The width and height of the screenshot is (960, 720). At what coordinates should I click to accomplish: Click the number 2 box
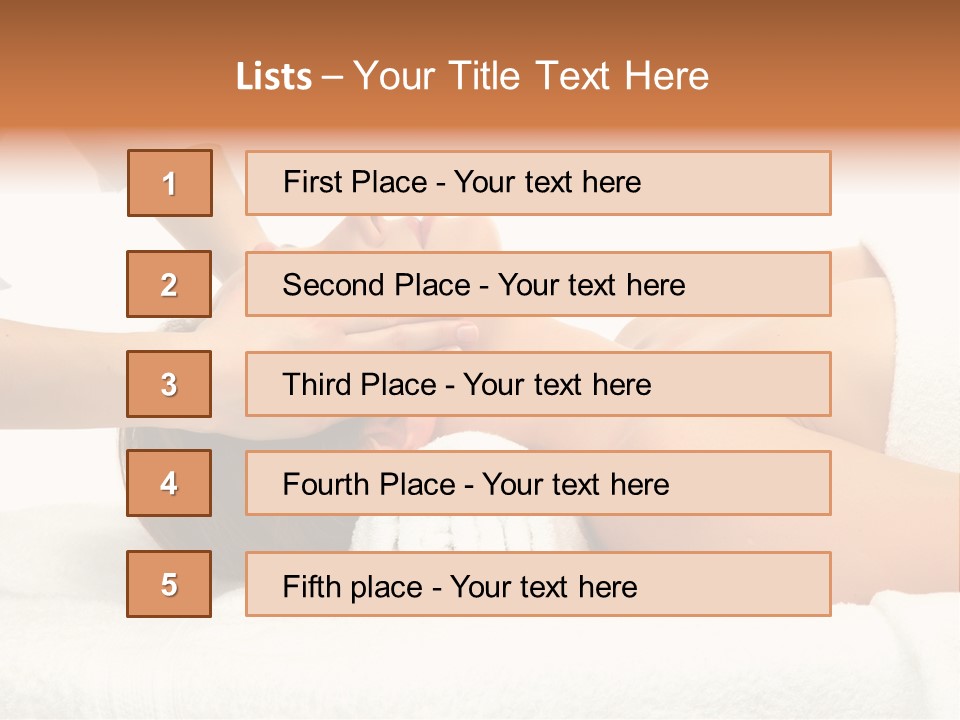169,284
